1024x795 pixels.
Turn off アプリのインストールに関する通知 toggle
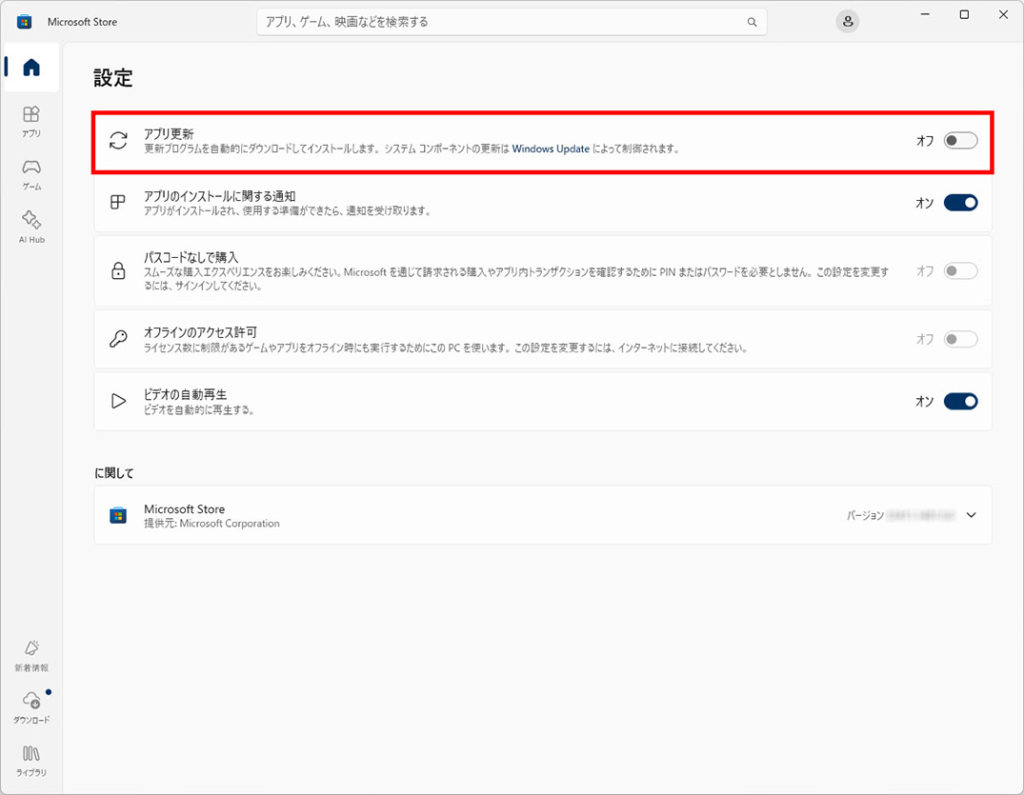pos(960,203)
